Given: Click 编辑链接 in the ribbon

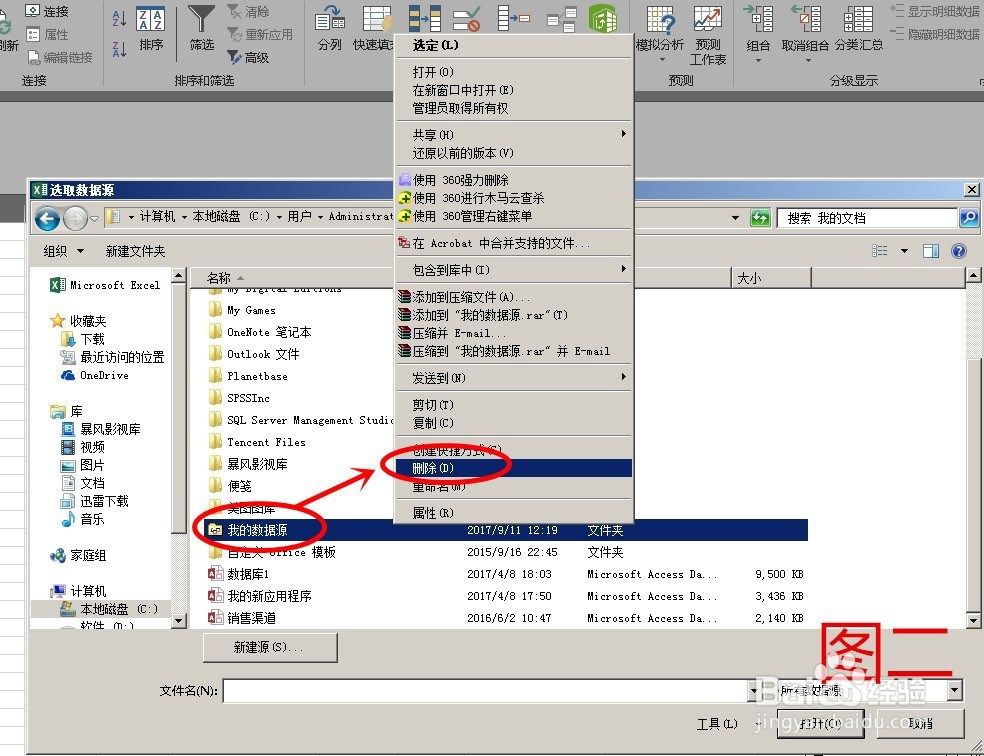Looking at the screenshot, I should pos(60,58).
